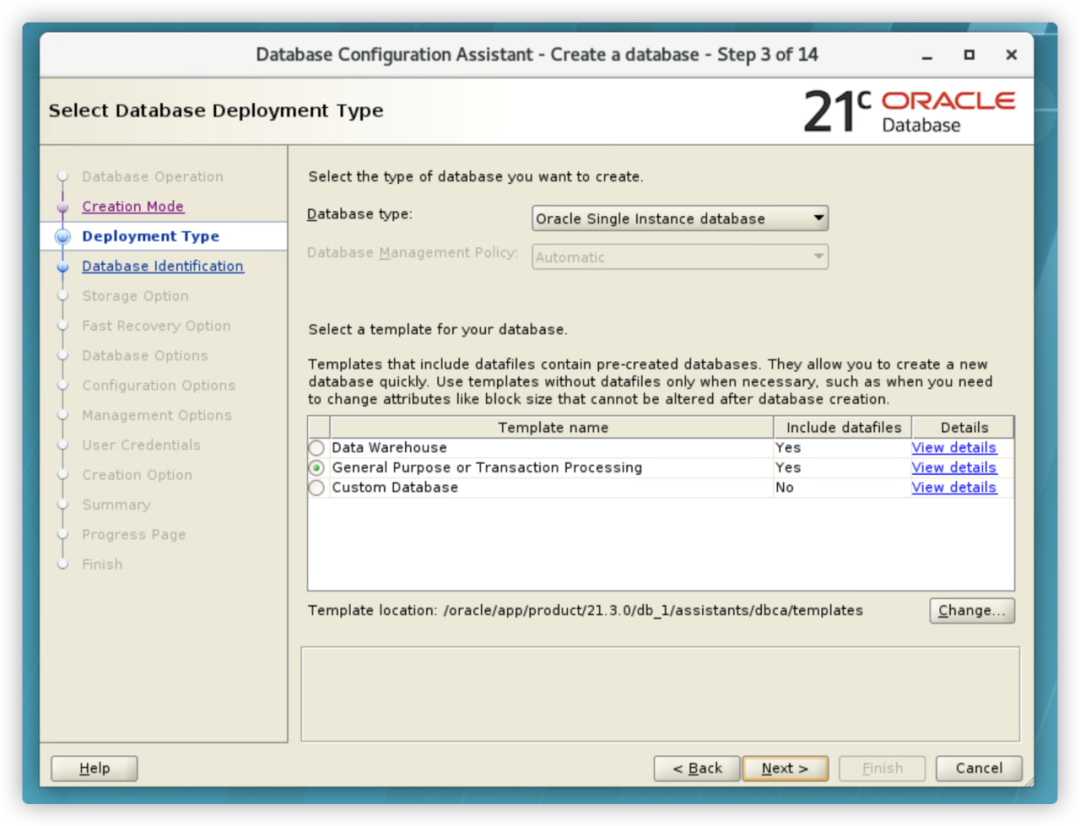Click the Database Options step label

click(145, 355)
